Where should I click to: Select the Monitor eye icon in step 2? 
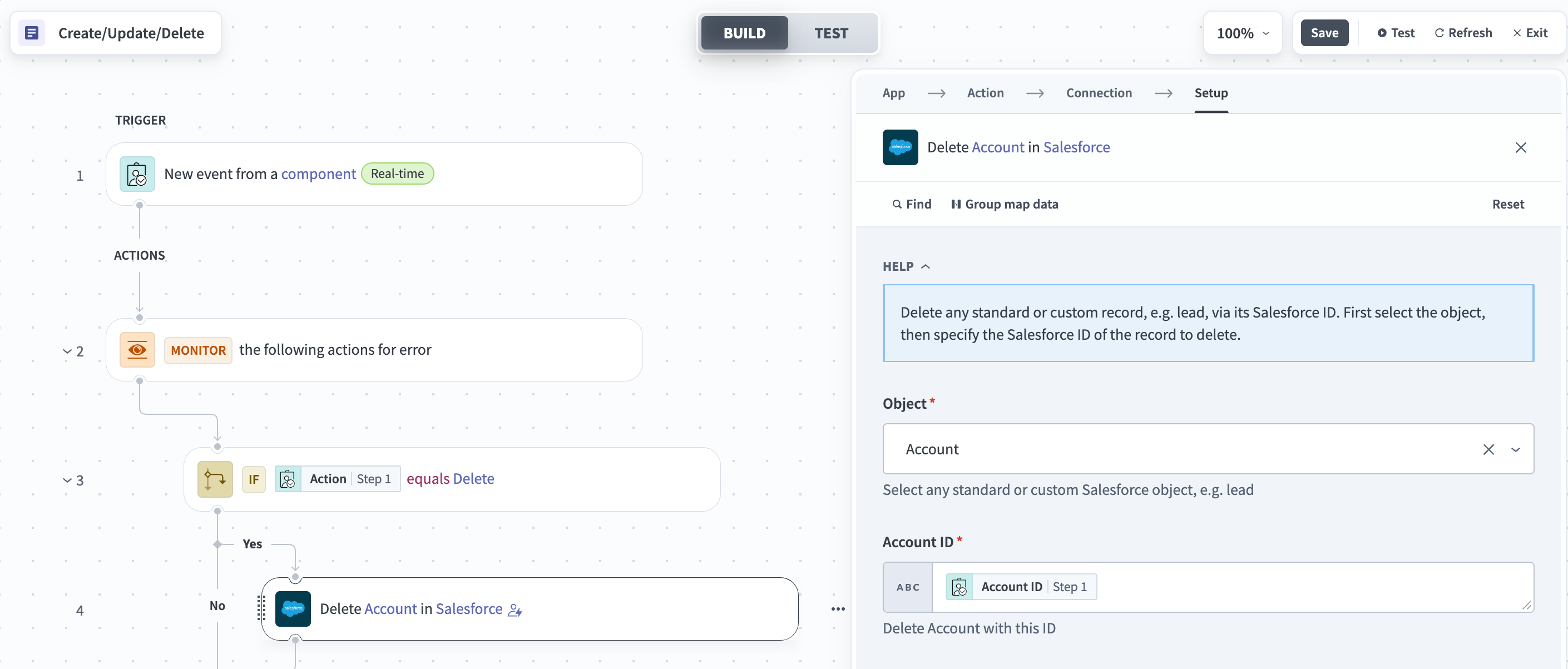137,349
